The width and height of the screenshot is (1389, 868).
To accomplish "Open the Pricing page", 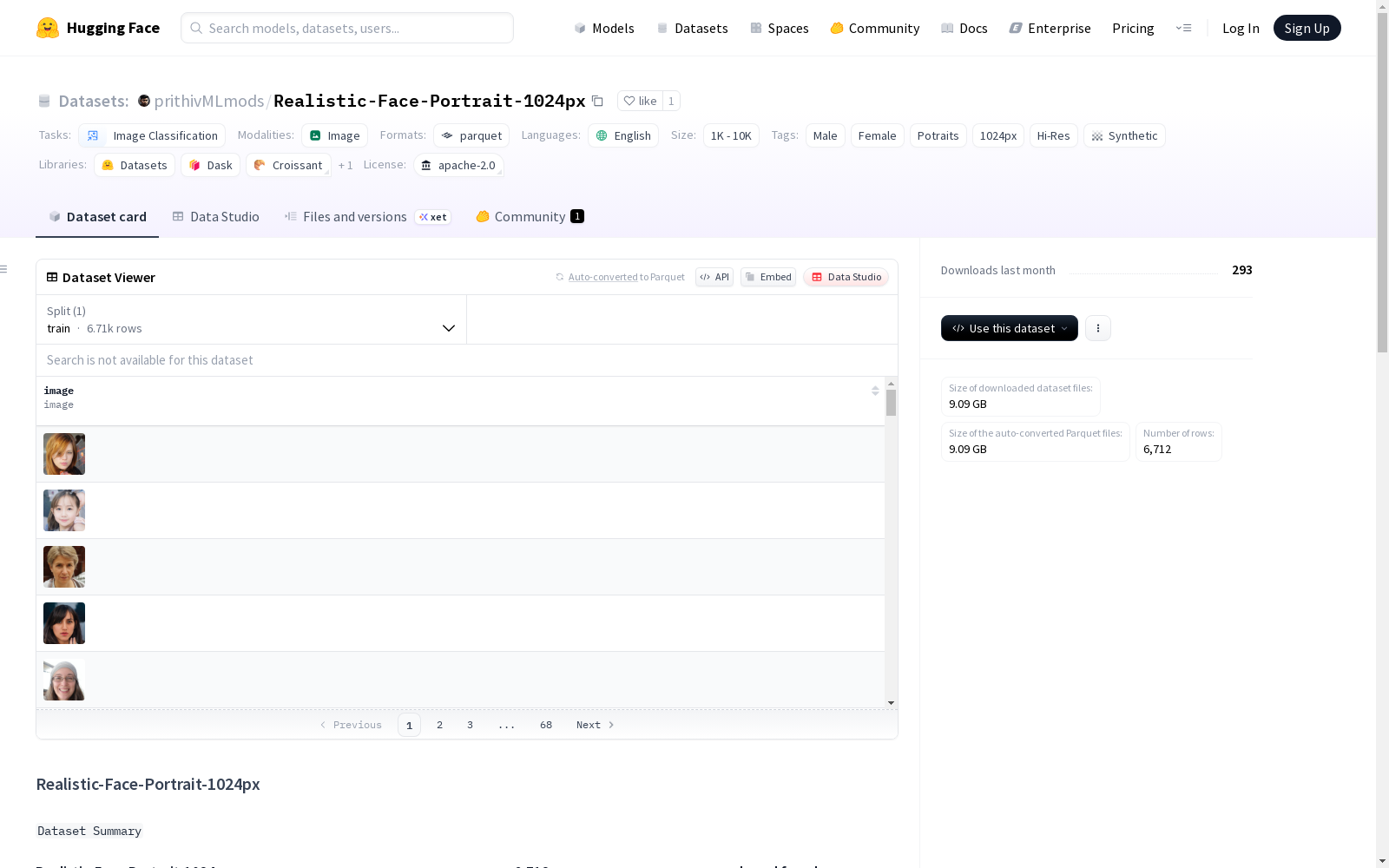I will (x=1133, y=28).
